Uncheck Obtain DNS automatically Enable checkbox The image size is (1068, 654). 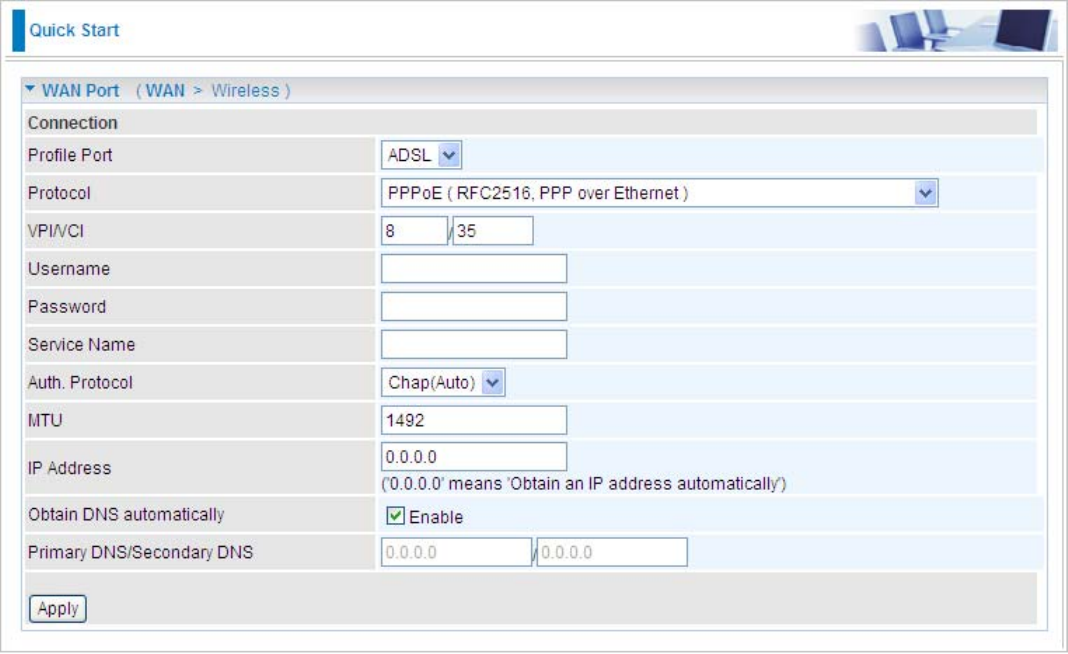point(395,516)
